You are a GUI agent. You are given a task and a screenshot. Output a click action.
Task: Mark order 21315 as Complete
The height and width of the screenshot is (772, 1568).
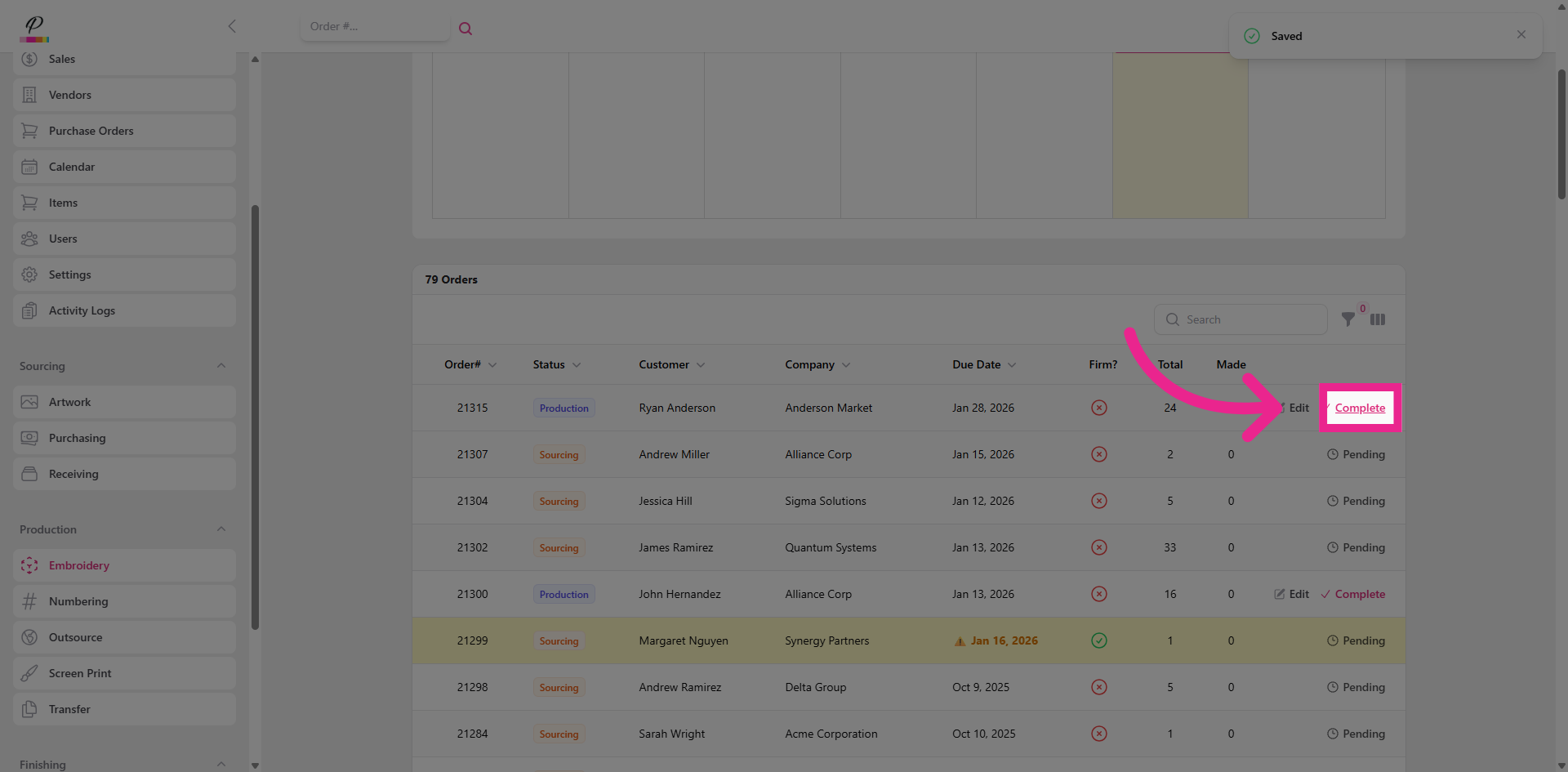[1360, 408]
